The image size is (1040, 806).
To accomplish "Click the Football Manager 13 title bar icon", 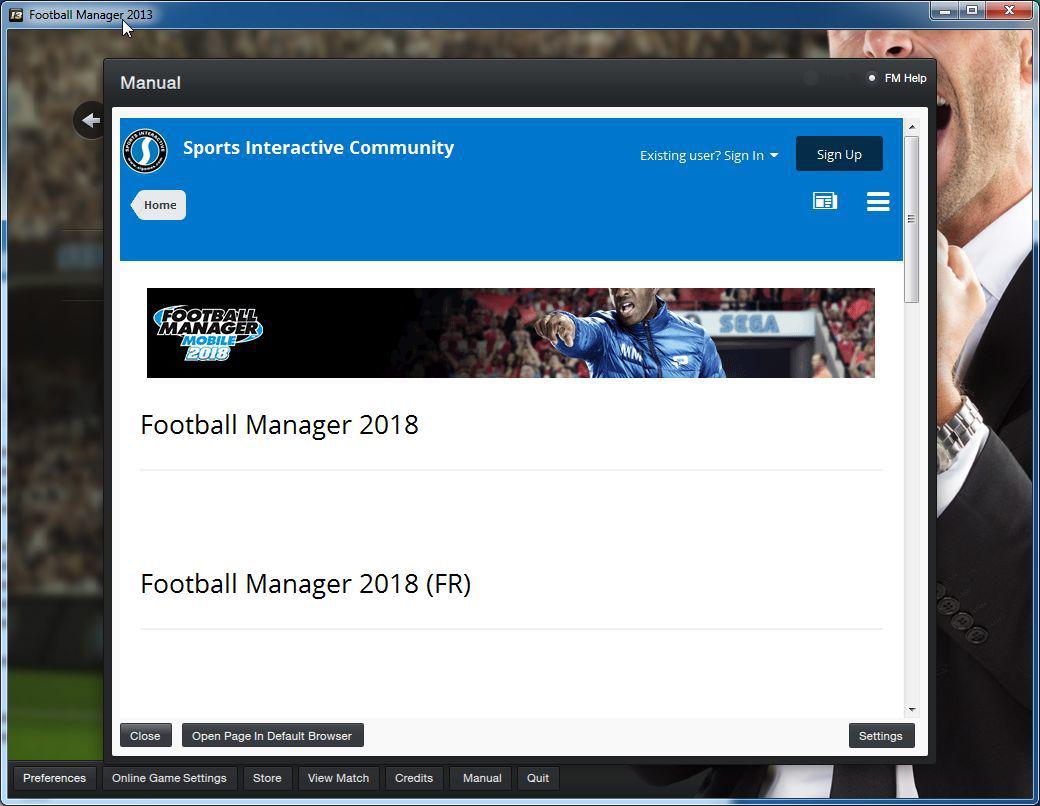I will (x=17, y=14).
